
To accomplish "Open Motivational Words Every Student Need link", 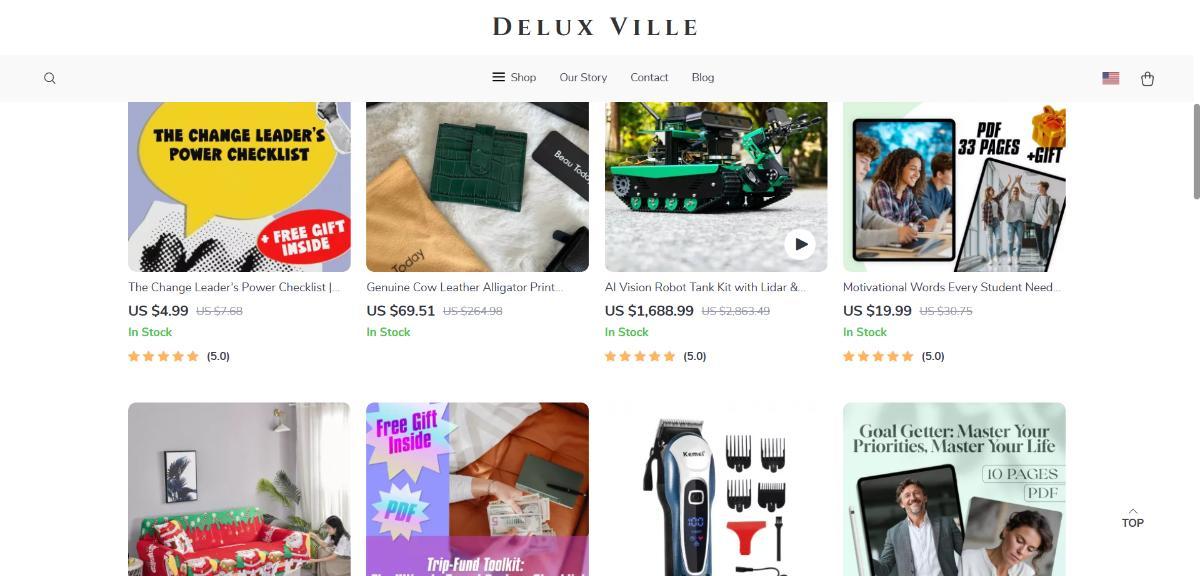I will (x=951, y=287).
